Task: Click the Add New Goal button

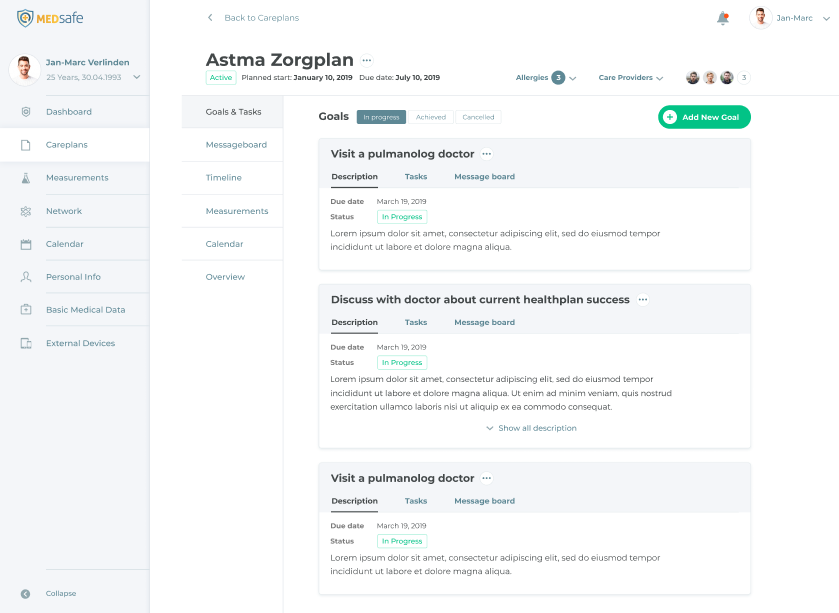Action: pos(704,117)
